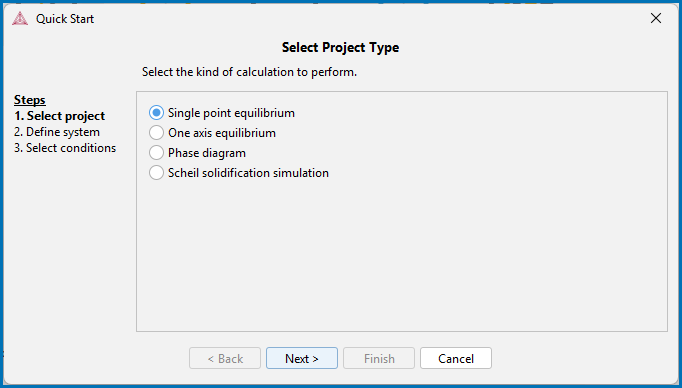The height and width of the screenshot is (388, 682).
Task: Pick the Scheil solidification simulation radio circle
Action: click(x=156, y=173)
